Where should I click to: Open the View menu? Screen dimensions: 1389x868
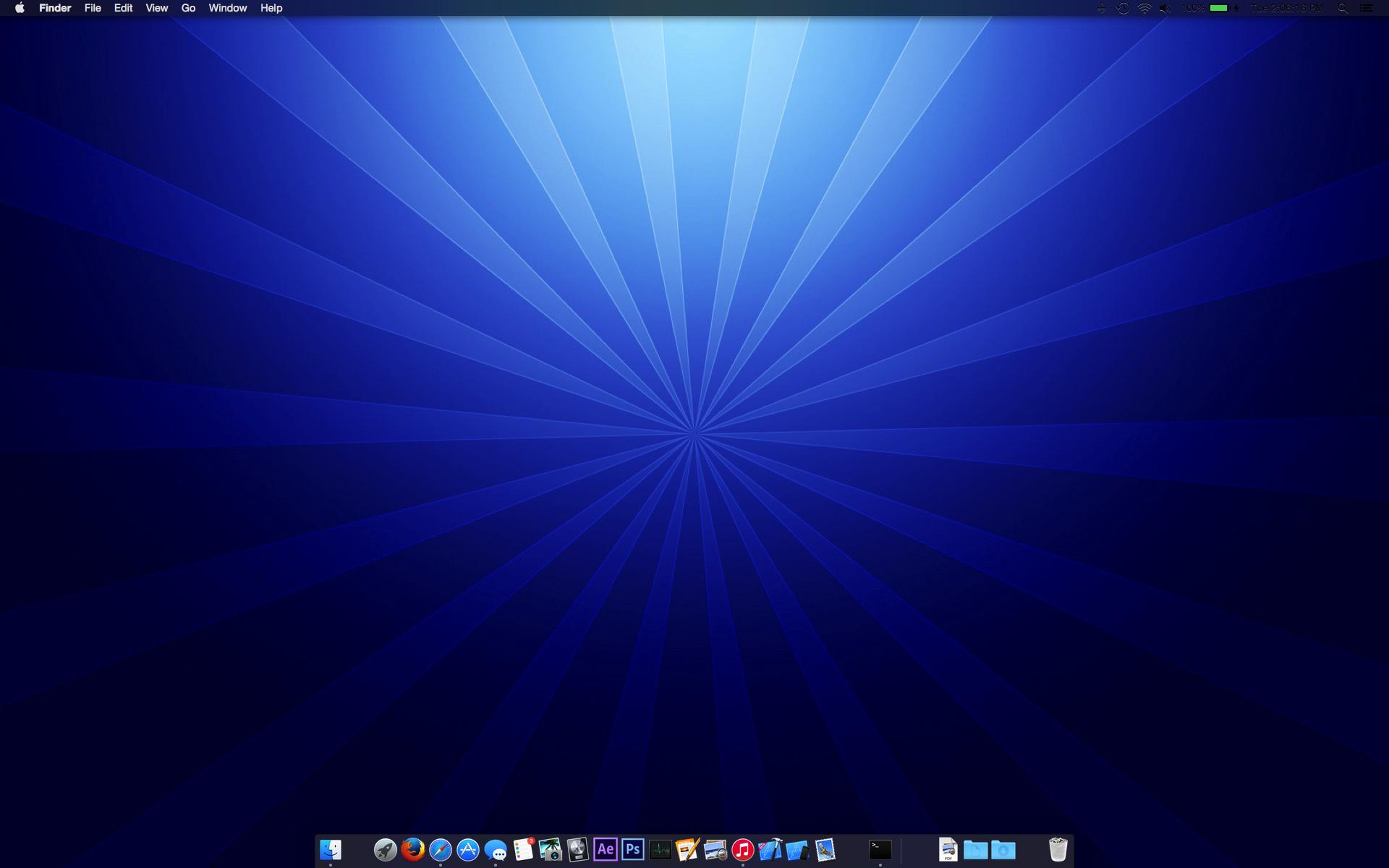click(157, 8)
